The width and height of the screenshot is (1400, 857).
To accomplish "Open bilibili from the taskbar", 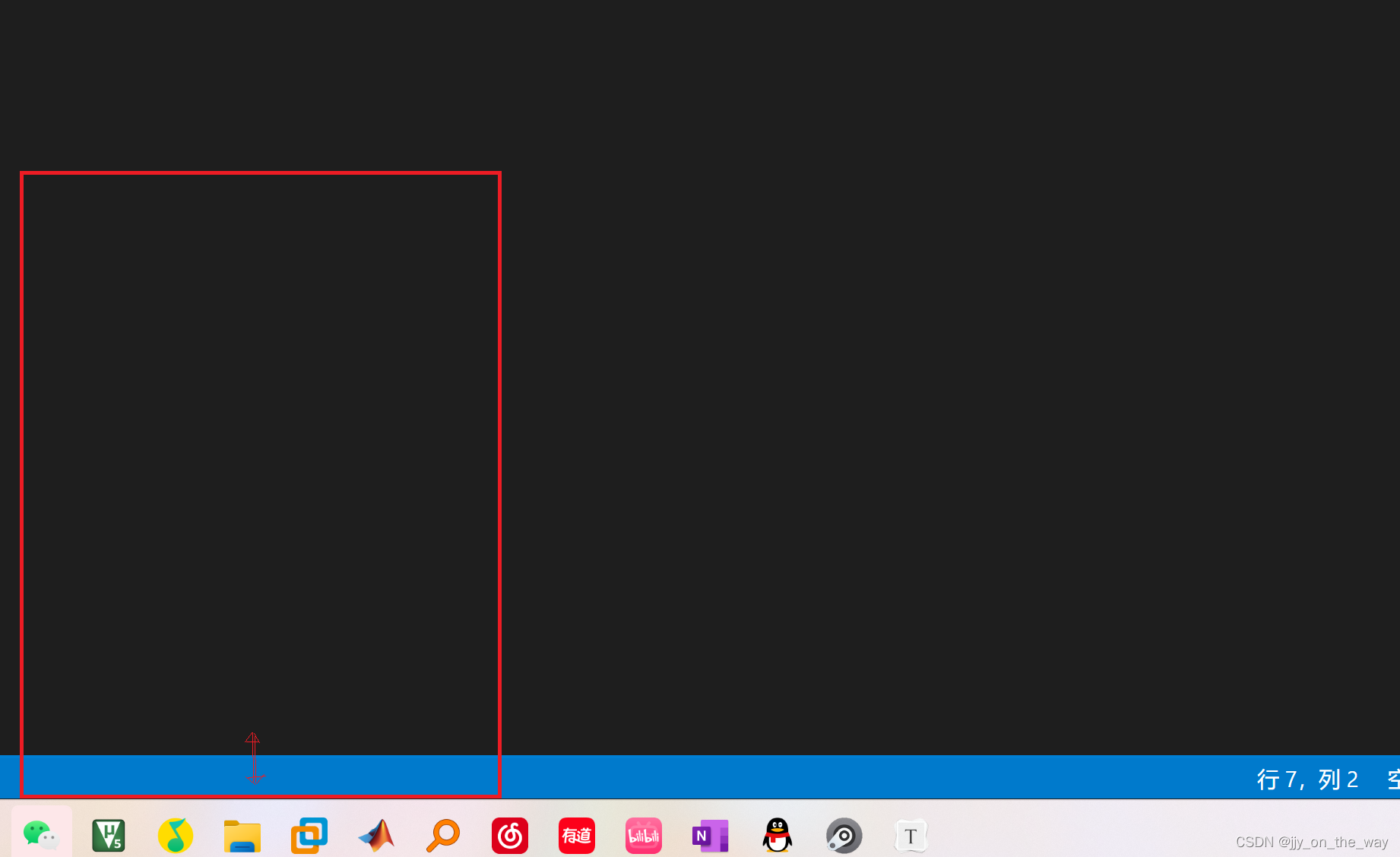I will click(x=644, y=836).
